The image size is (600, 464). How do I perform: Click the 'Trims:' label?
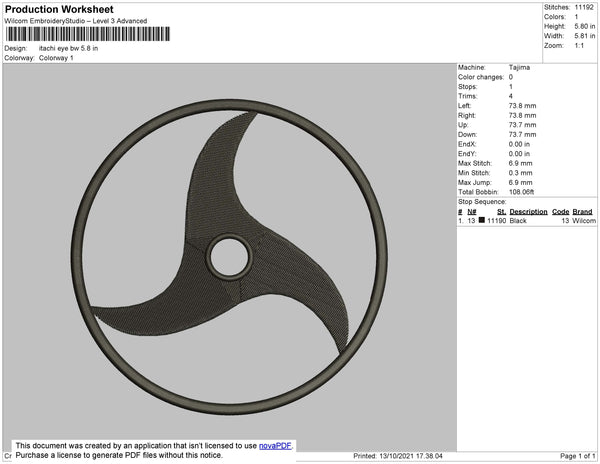coord(468,96)
